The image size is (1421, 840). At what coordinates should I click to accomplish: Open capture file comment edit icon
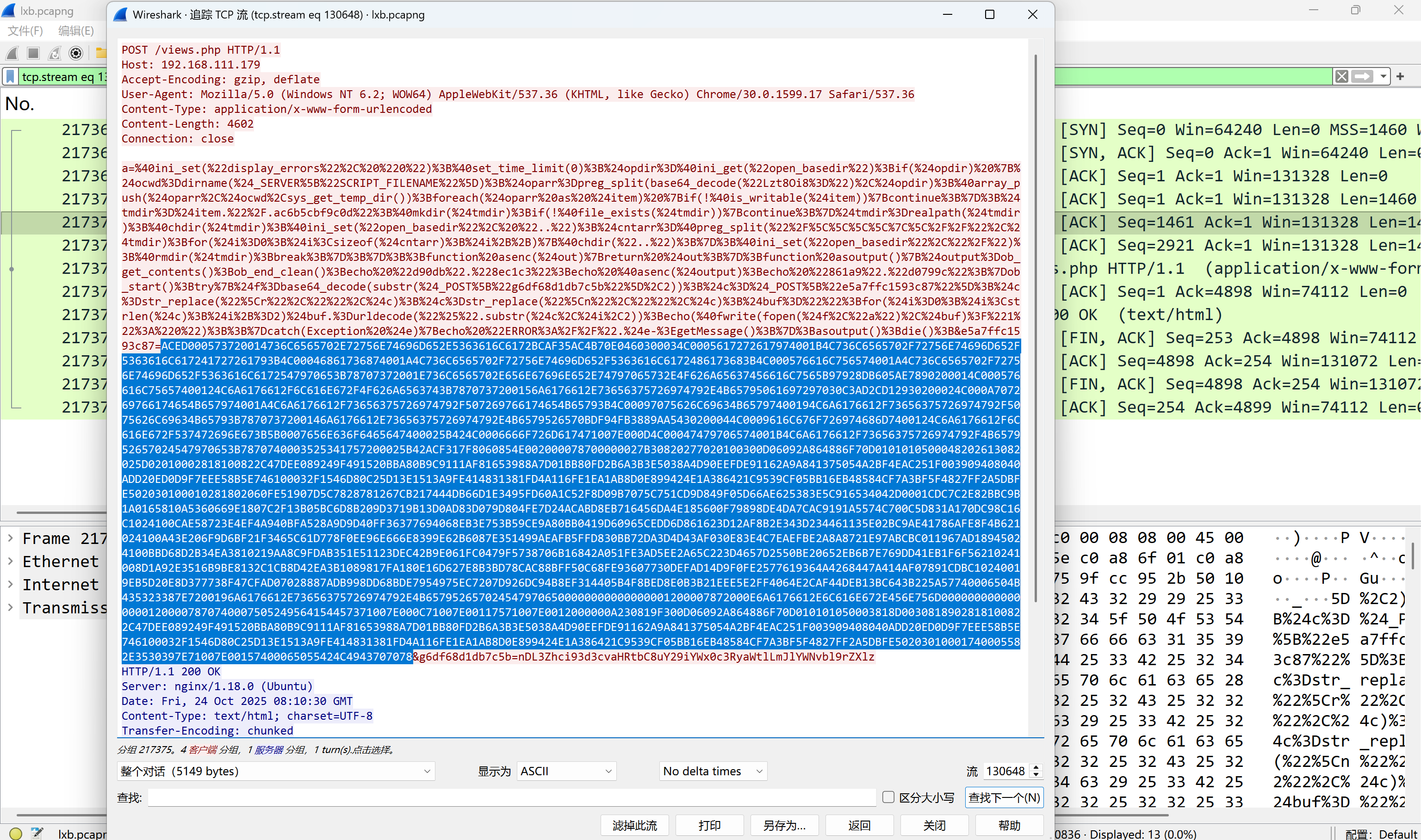(37, 833)
